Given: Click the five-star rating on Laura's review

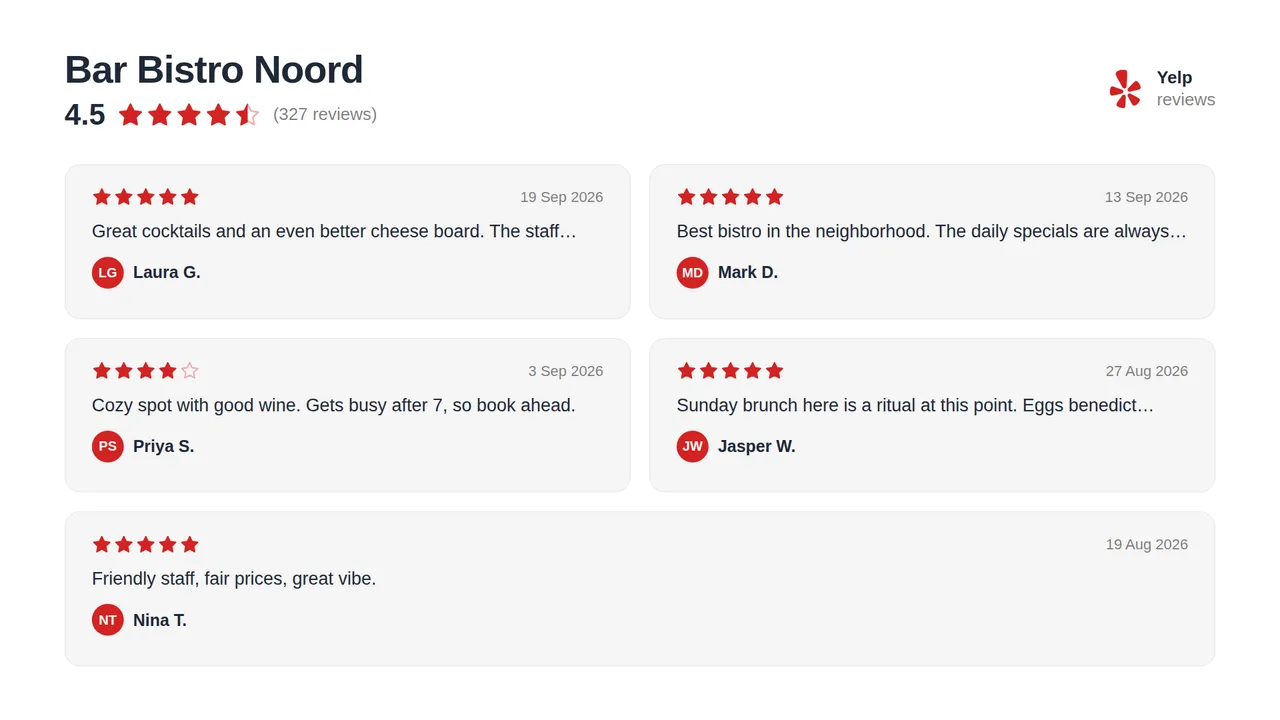Looking at the screenshot, I should pos(146,197).
